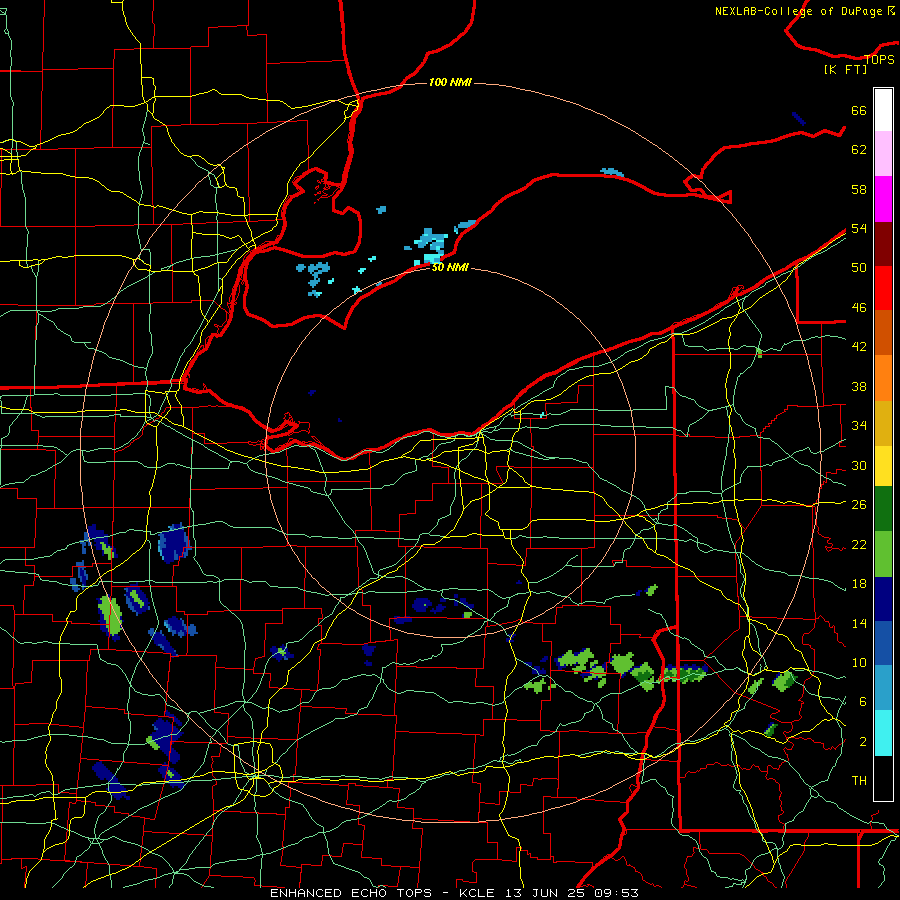Click the 2 legend value
Screen dimensions: 900x900
[x=863, y=742]
